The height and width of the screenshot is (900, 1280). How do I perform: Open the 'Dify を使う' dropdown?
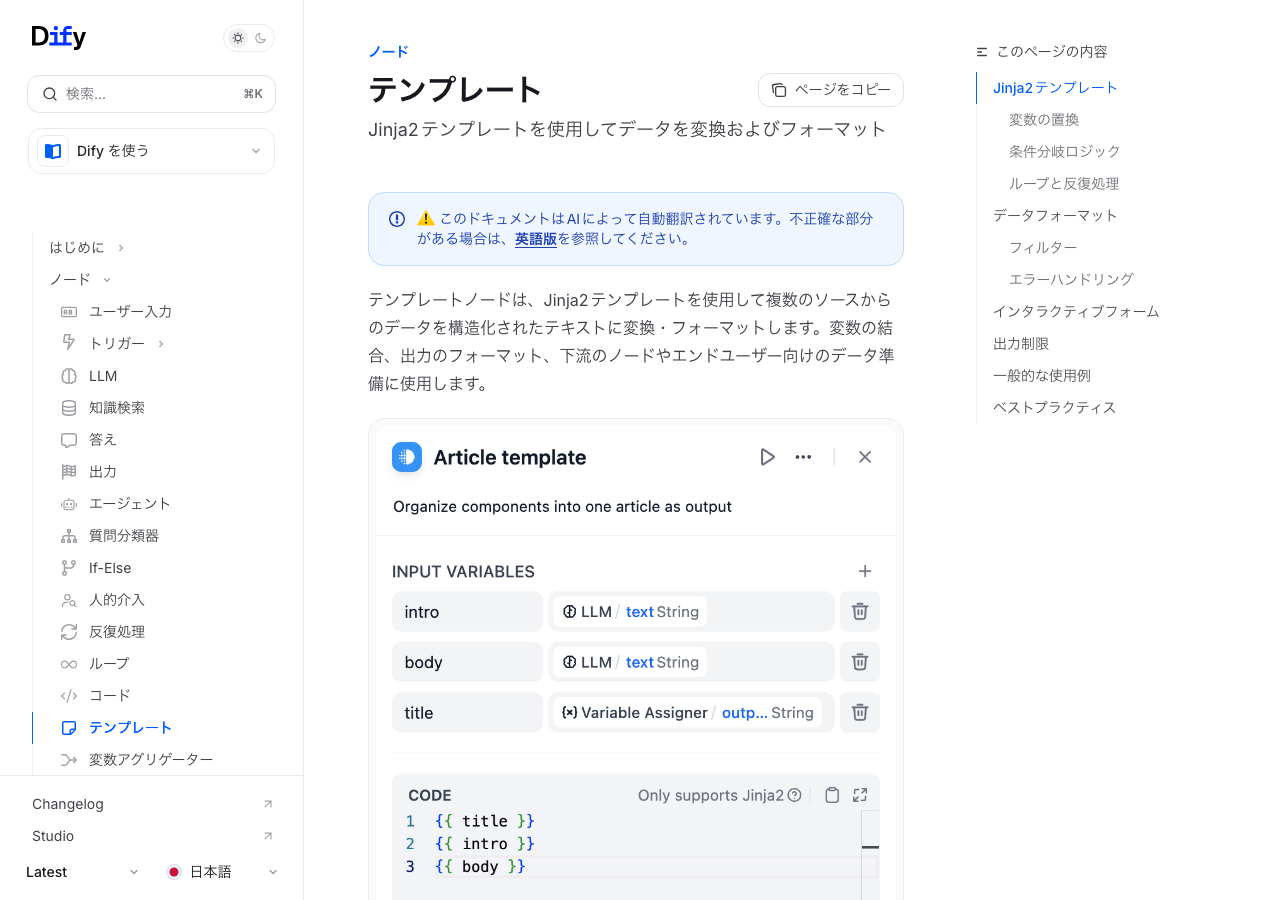tap(151, 151)
